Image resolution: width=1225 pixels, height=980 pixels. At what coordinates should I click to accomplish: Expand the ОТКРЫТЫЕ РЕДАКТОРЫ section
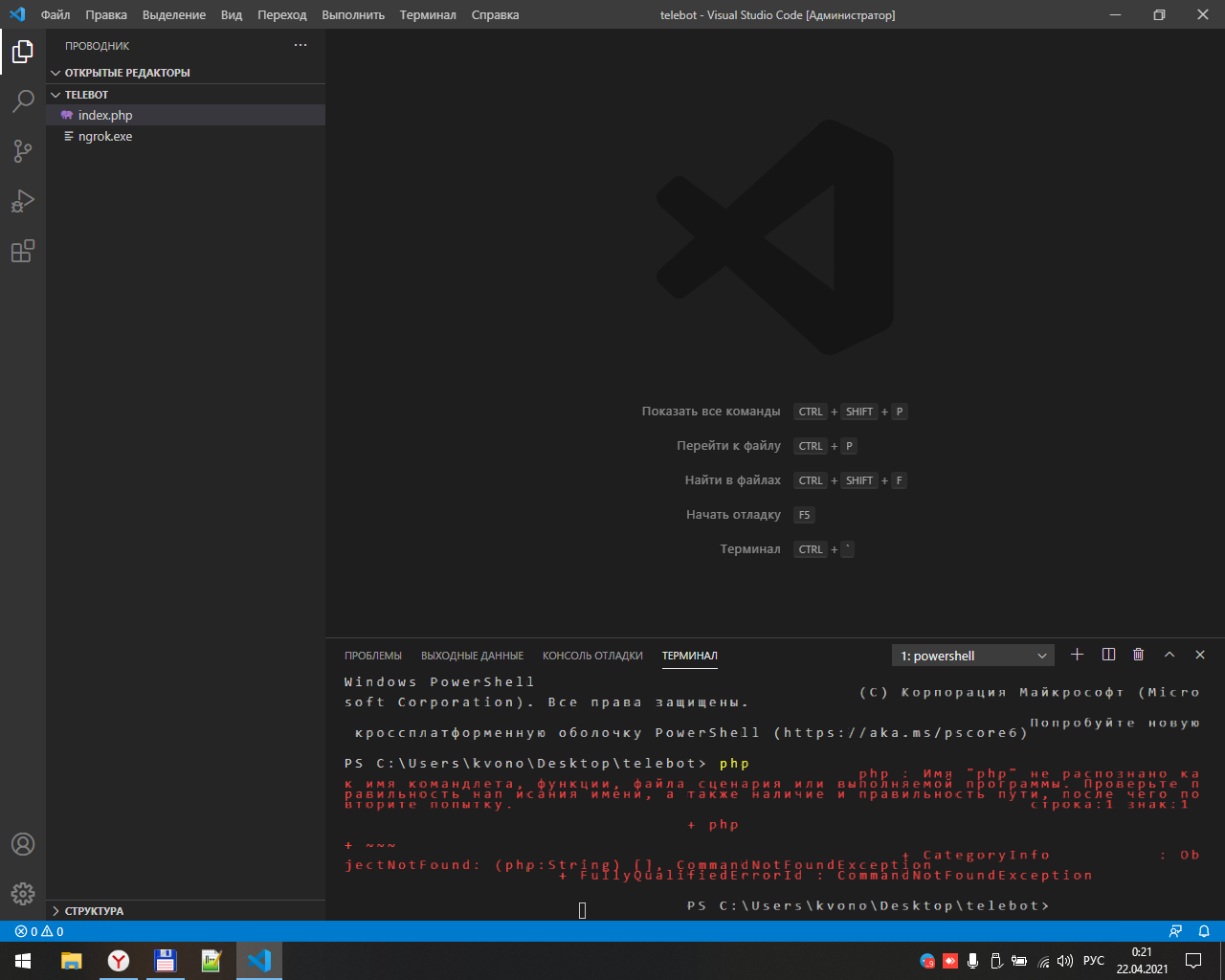186,73
